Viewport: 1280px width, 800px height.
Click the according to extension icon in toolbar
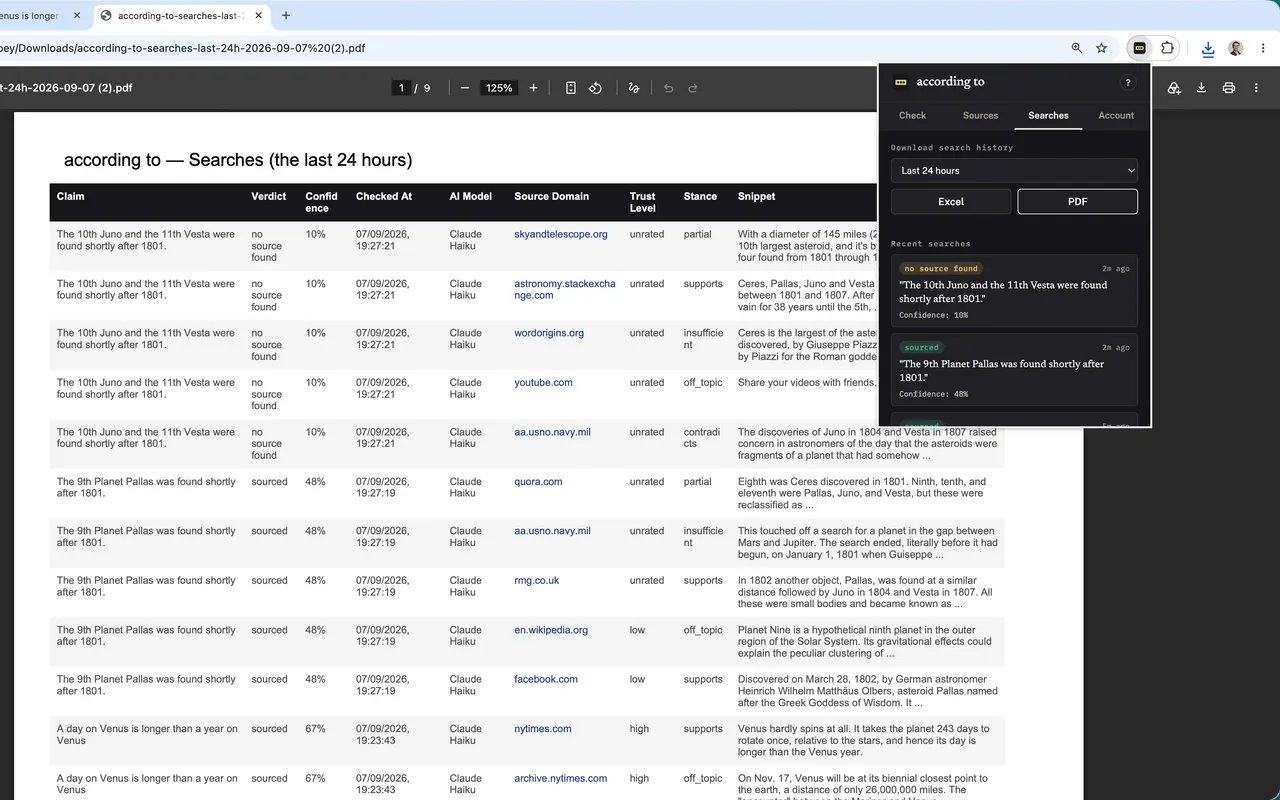coord(1139,48)
